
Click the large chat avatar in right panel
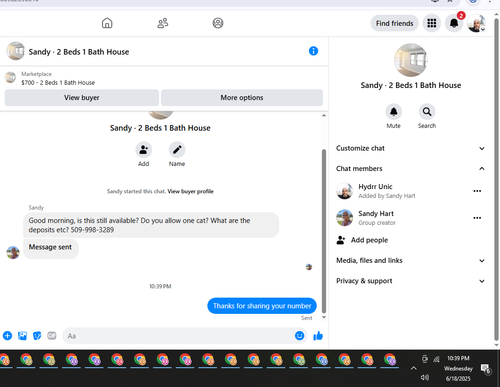[411, 60]
